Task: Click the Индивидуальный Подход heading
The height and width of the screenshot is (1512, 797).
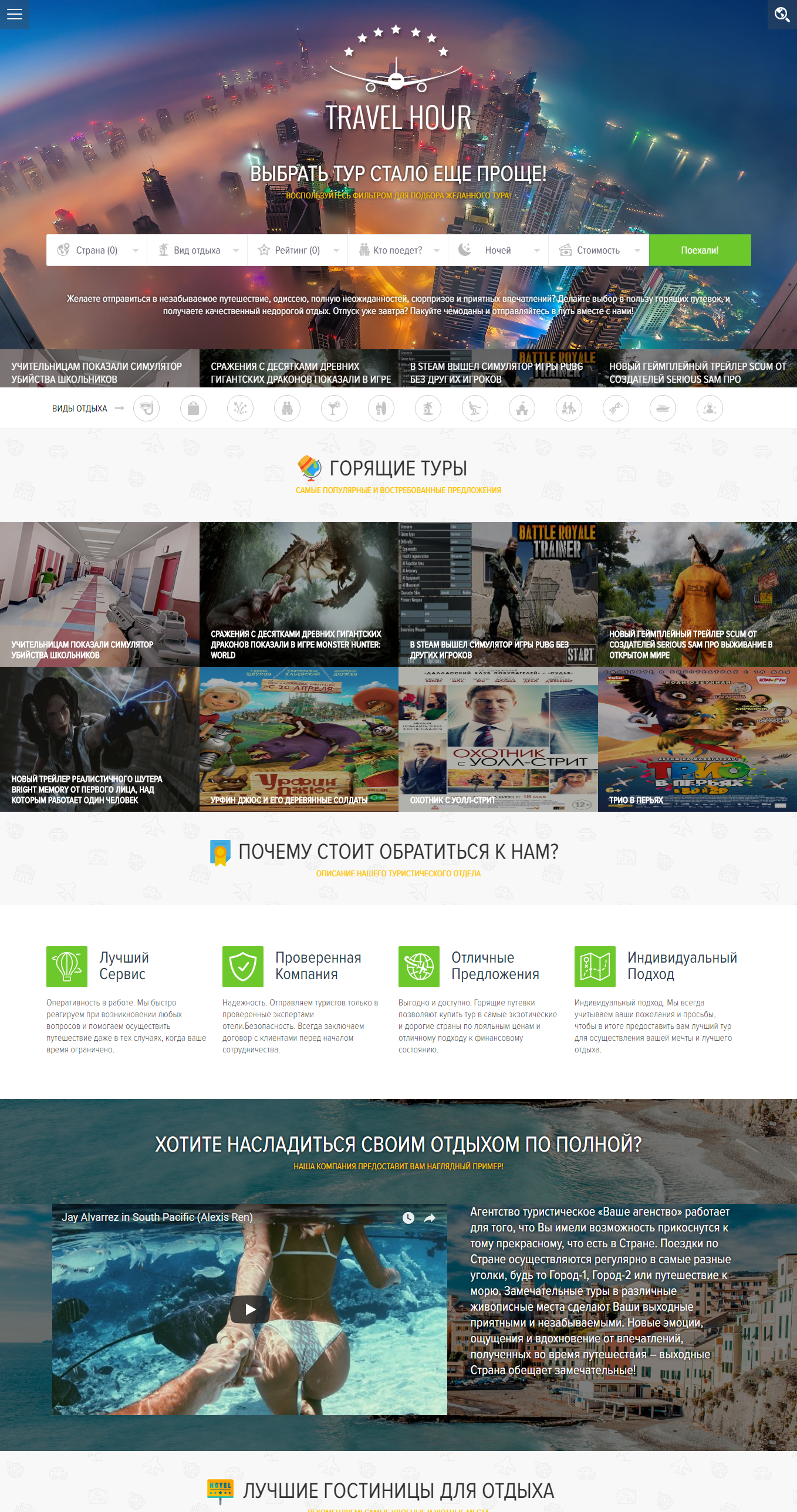Action: coord(682,966)
